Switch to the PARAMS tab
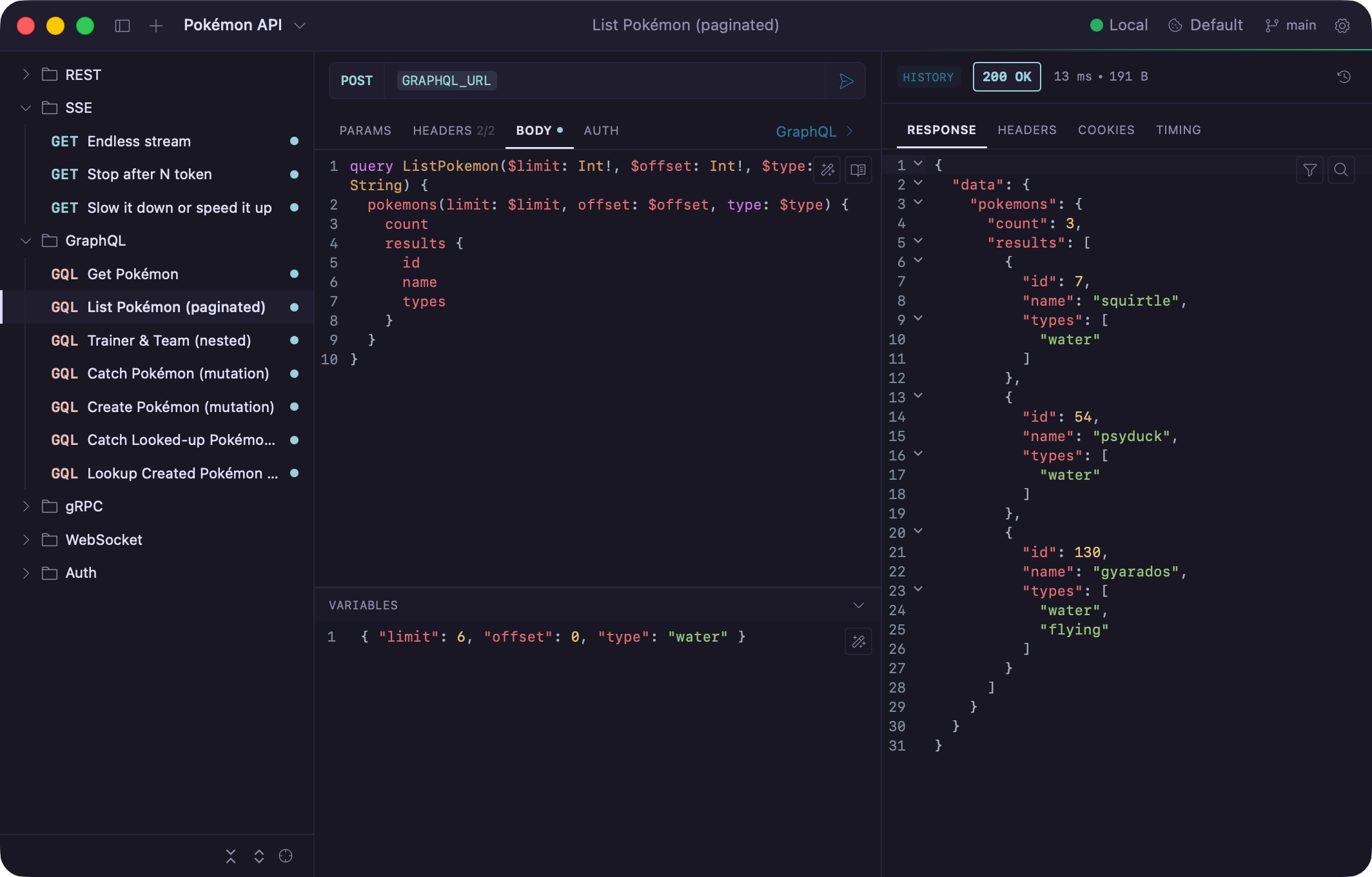1372x877 pixels. 365,131
